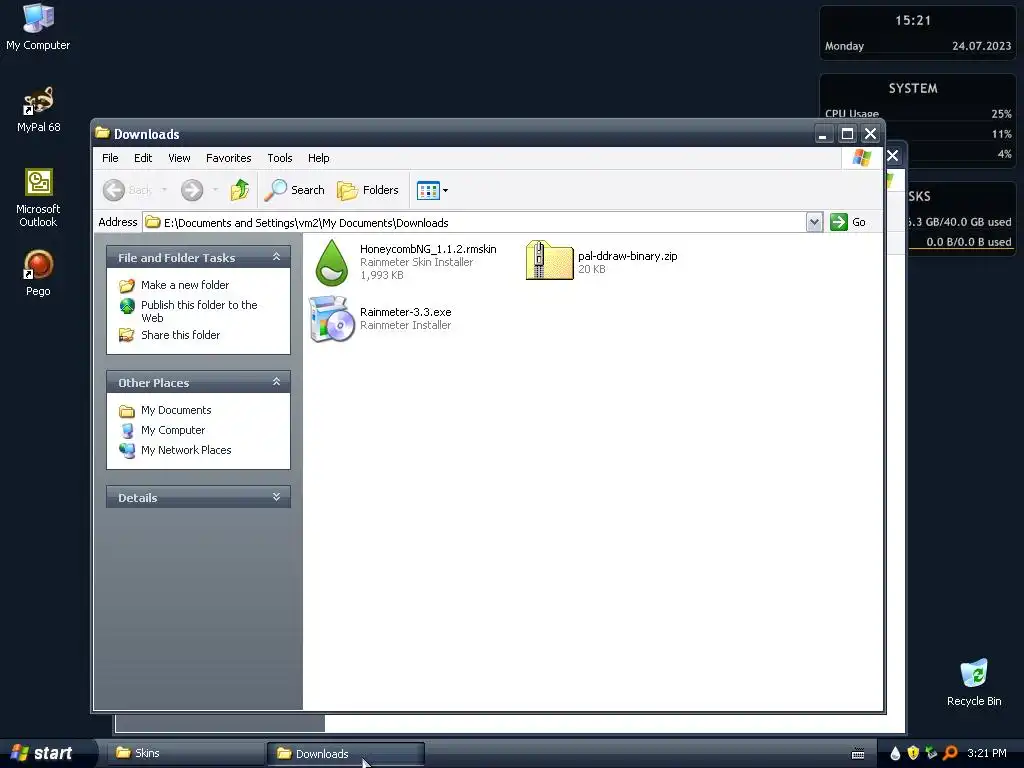
Task: Open the Favorites menu
Action: [229, 158]
